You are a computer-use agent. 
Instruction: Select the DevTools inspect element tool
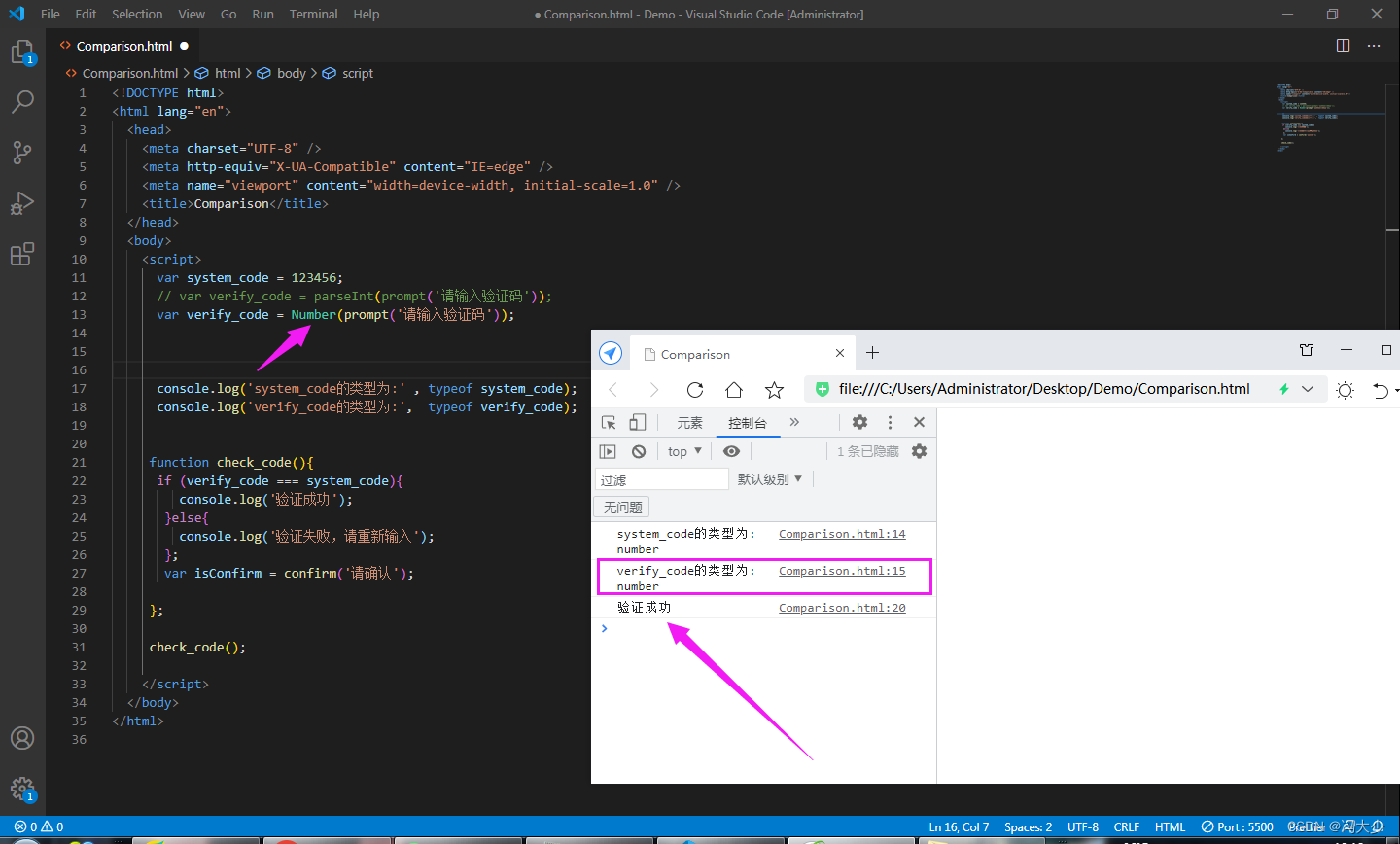609,422
